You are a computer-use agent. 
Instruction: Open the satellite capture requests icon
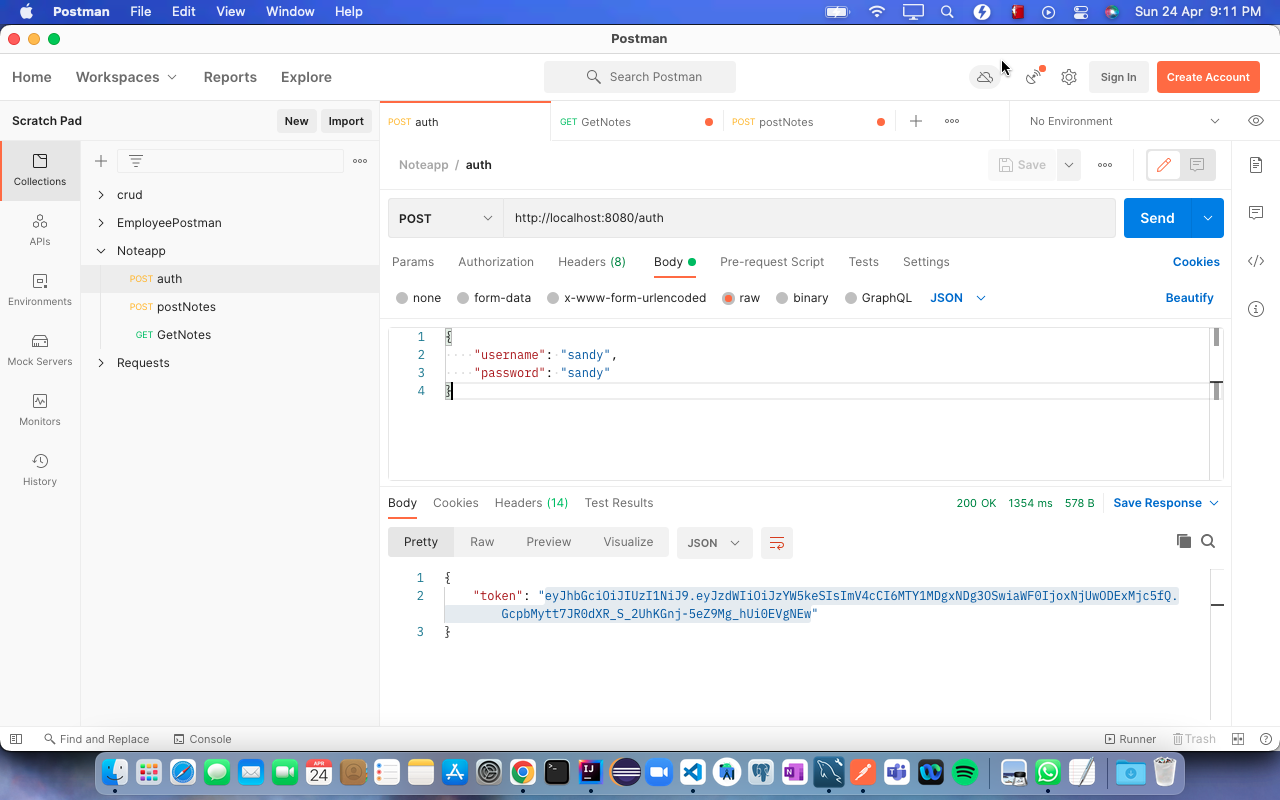(1034, 77)
